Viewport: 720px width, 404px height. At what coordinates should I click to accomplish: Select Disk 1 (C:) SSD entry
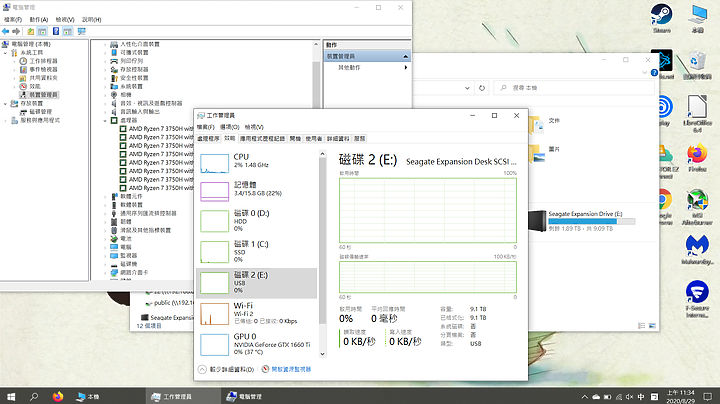pos(257,252)
